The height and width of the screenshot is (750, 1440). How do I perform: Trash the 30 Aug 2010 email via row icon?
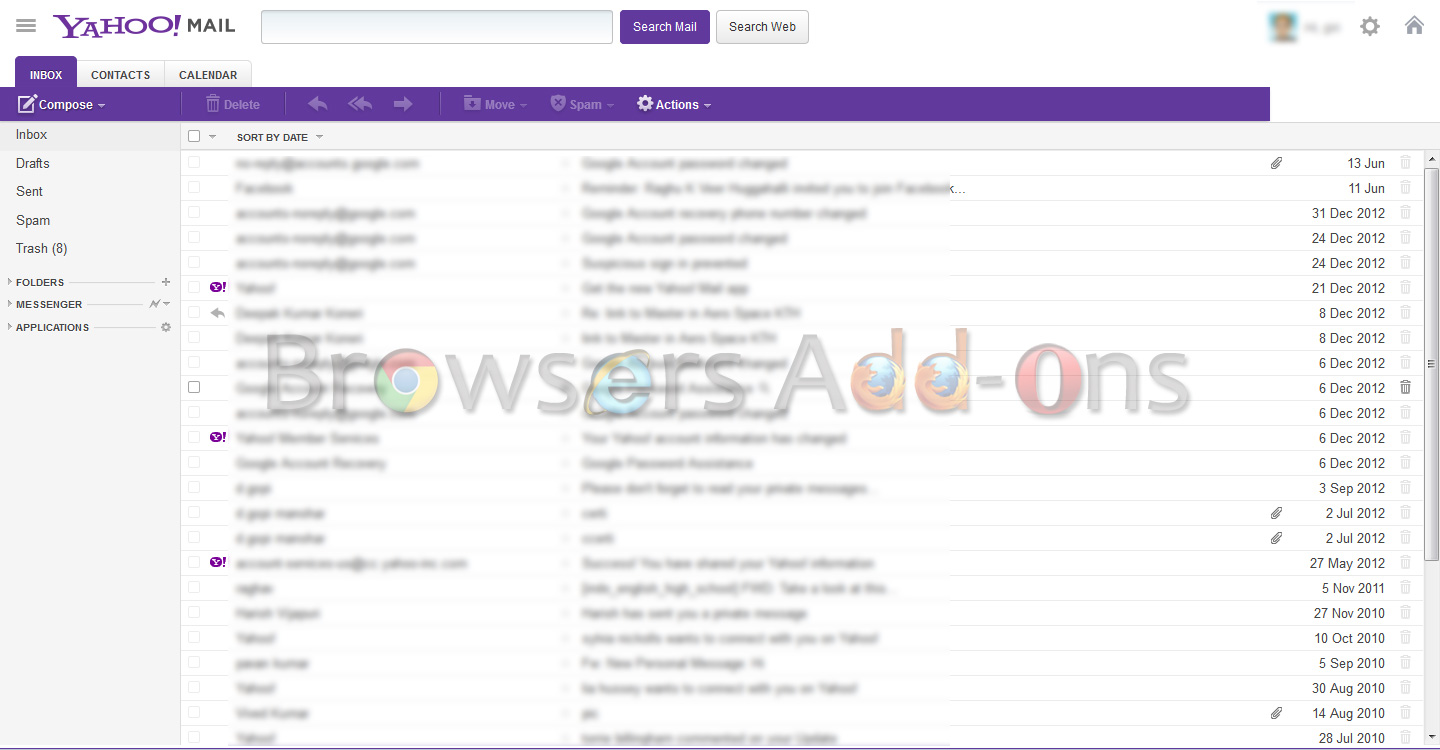click(1406, 687)
